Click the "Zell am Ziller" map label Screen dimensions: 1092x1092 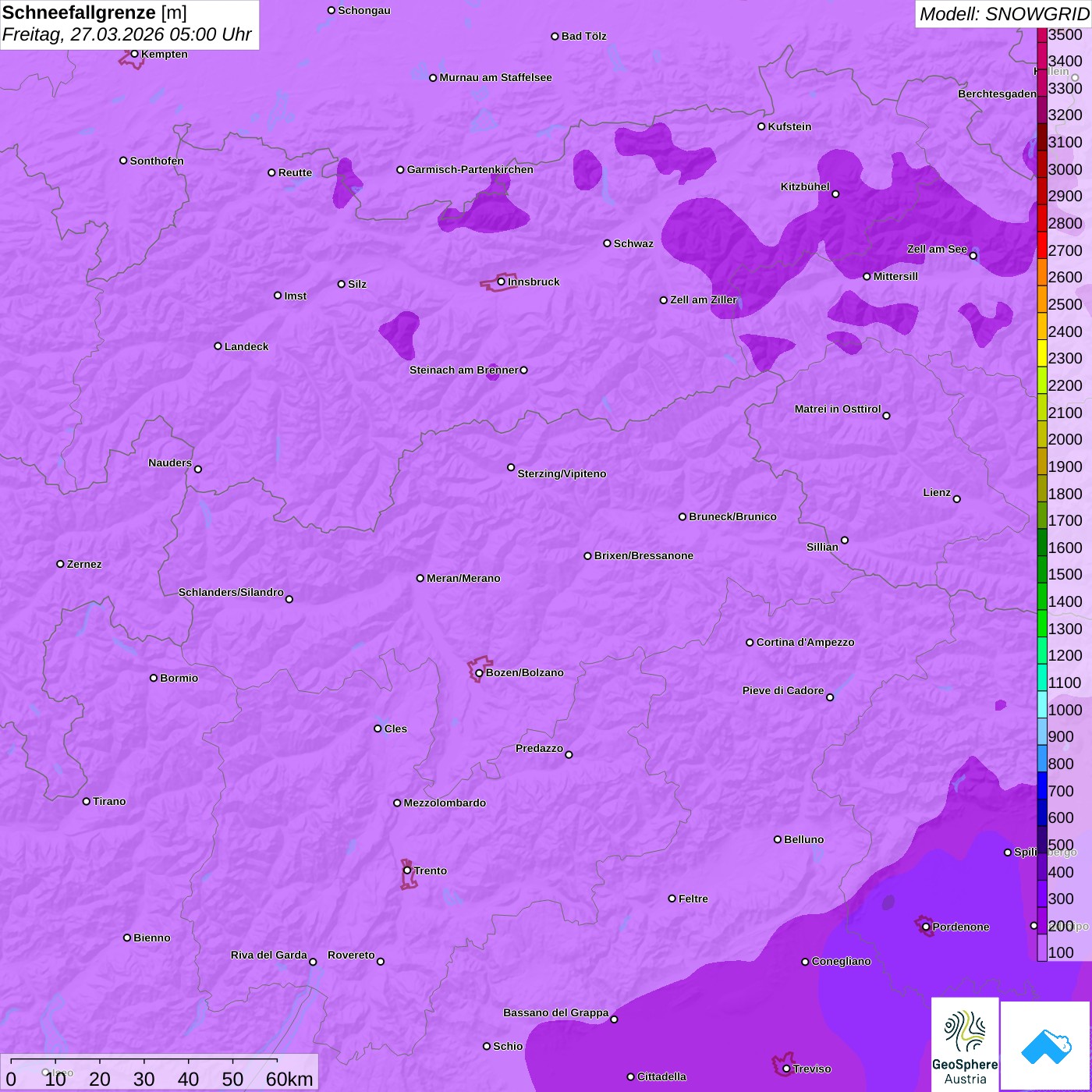click(x=704, y=300)
